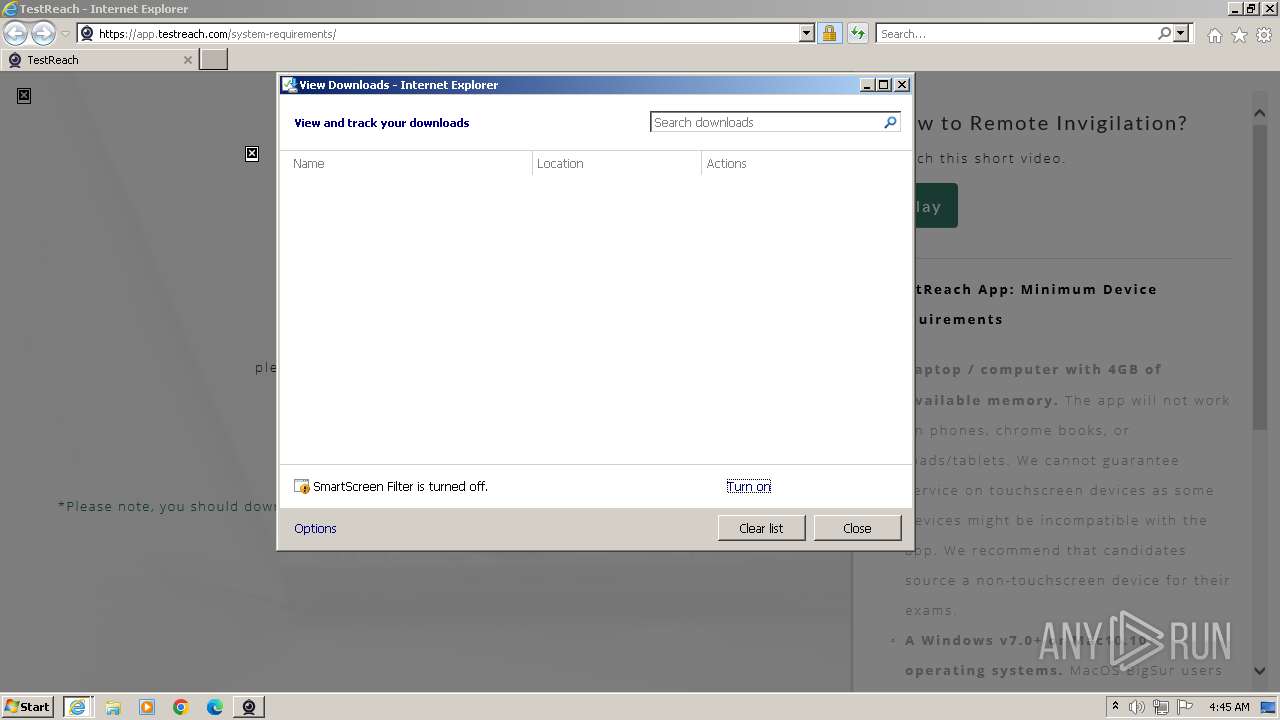Click Turn on SmartScreen link
The image size is (1280, 720).
pyautogui.click(x=749, y=486)
